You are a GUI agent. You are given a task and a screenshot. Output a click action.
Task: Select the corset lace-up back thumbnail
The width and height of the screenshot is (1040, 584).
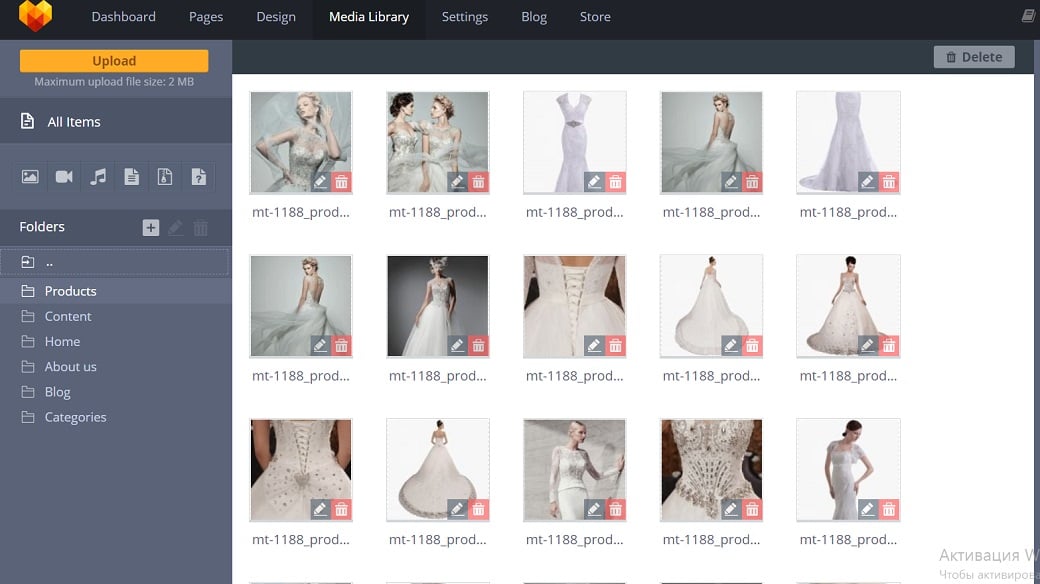tap(574, 300)
